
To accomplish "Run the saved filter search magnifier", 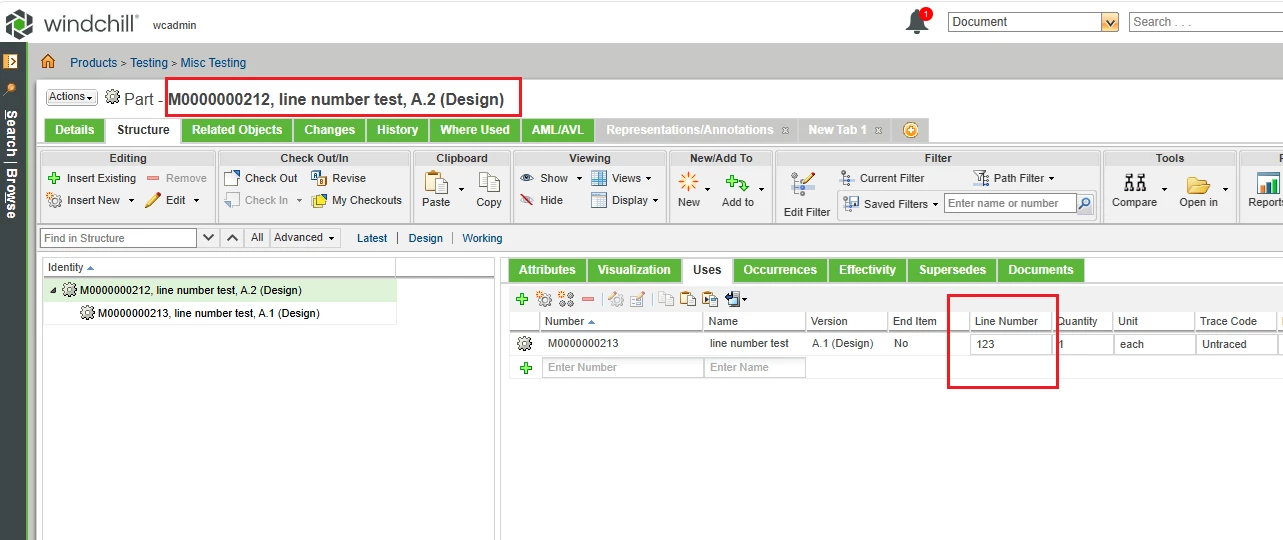I will [1085, 203].
